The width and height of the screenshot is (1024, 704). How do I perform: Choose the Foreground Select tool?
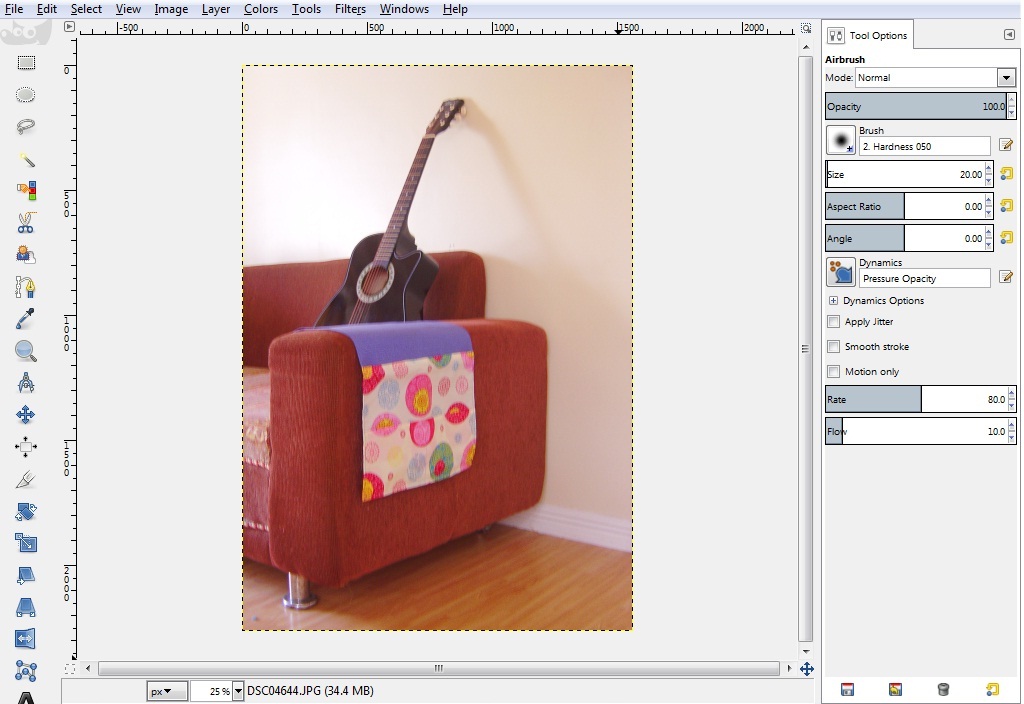tap(26, 255)
